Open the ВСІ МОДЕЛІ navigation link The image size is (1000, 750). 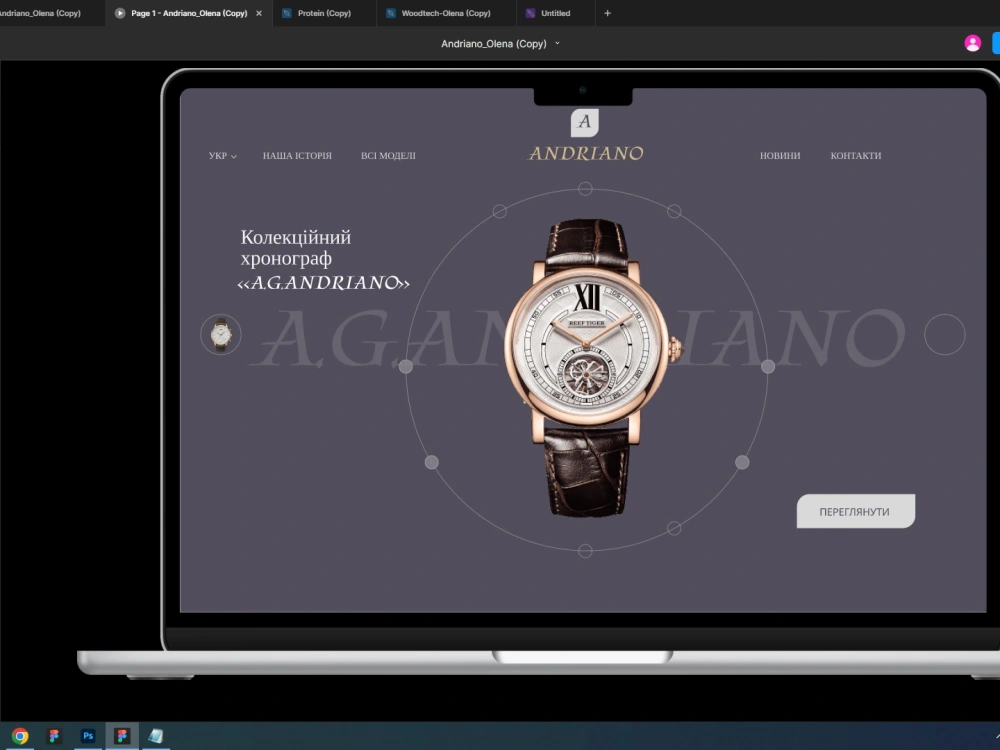tap(388, 156)
